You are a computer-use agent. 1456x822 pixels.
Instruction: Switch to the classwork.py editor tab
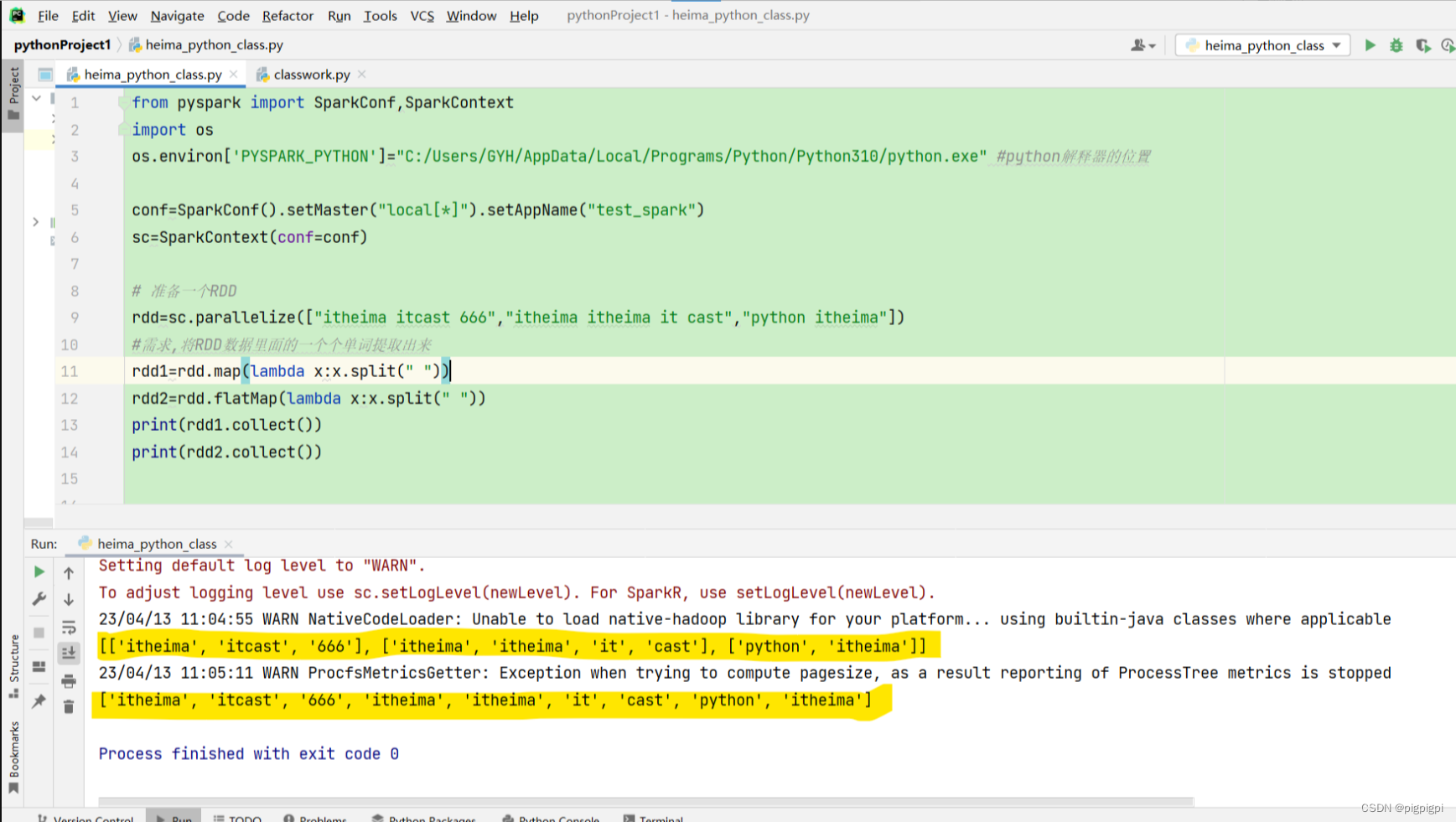(x=312, y=75)
